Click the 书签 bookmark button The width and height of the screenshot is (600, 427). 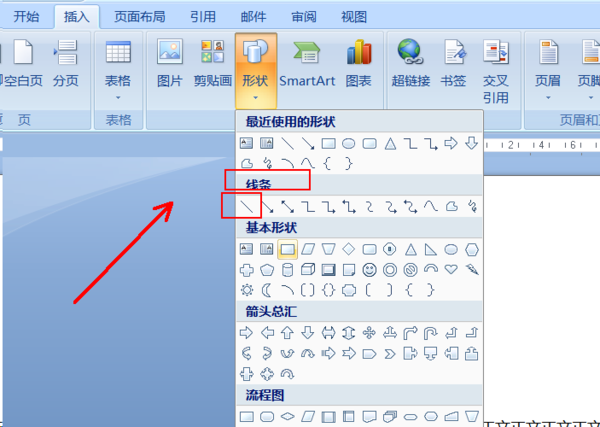pyautogui.click(x=453, y=64)
